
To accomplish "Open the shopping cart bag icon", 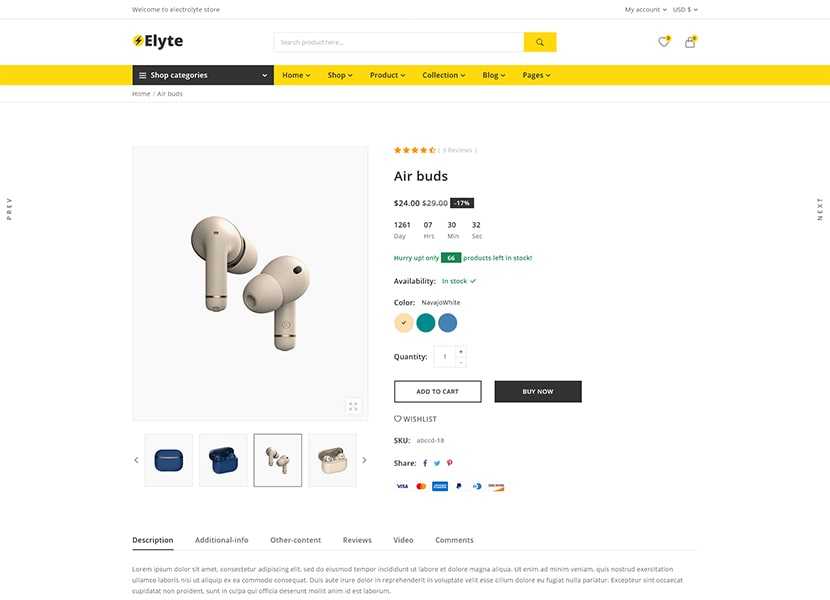I will pos(690,42).
